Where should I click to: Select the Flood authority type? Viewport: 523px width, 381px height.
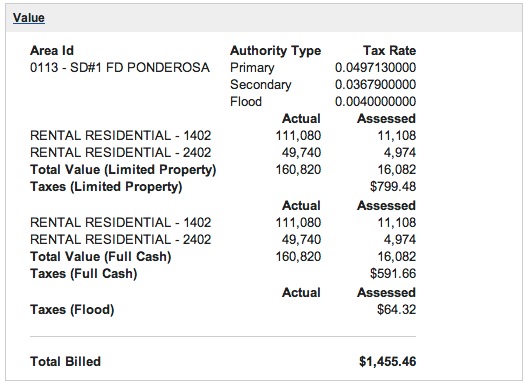(246, 102)
